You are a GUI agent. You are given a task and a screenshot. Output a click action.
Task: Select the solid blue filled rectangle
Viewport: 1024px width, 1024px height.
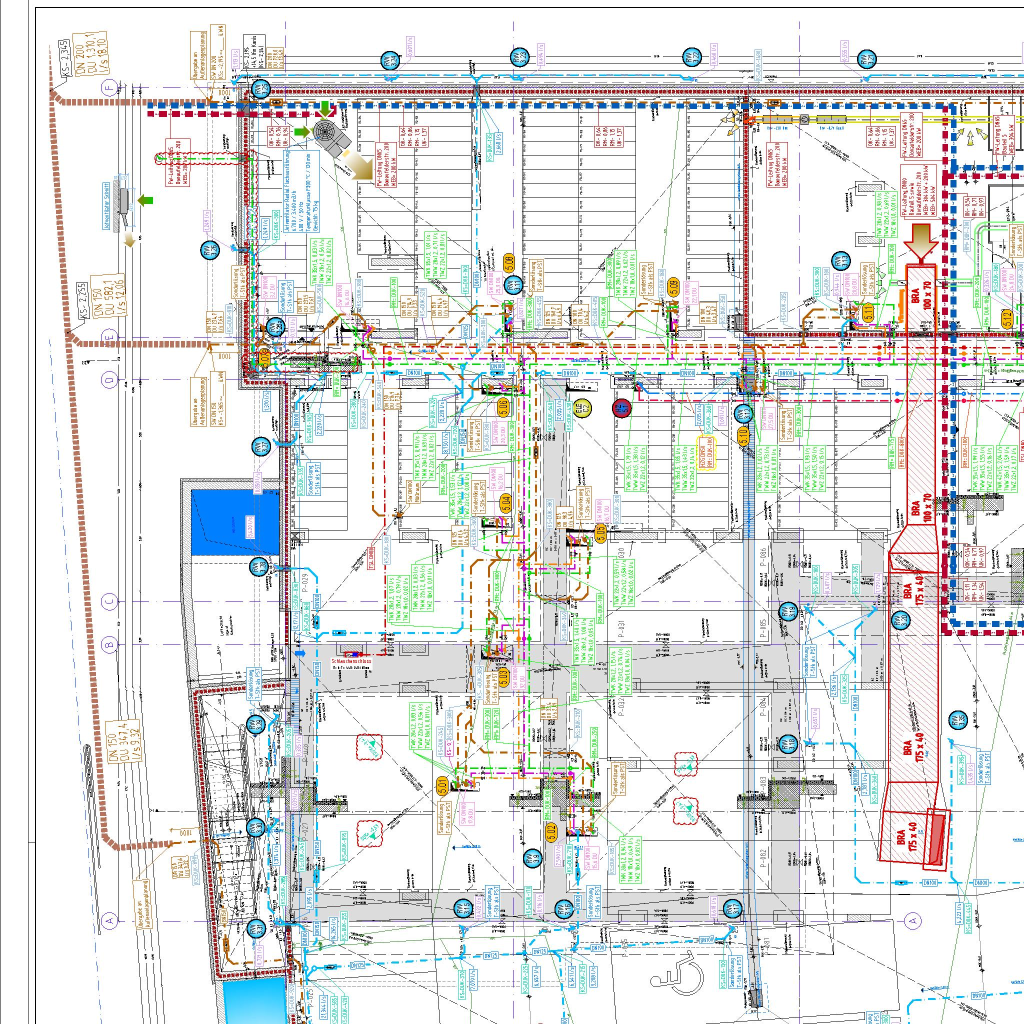pyautogui.click(x=236, y=522)
